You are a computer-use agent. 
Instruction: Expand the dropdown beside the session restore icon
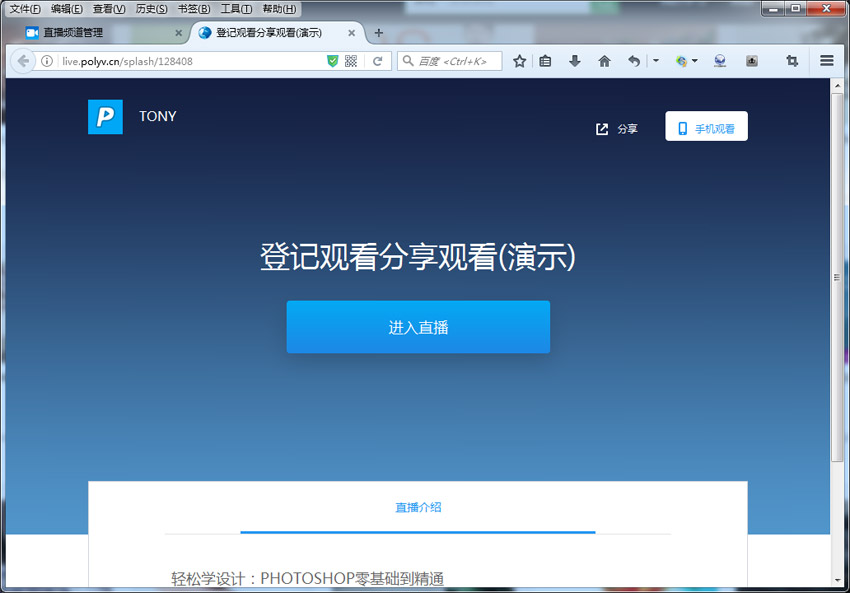tap(655, 61)
